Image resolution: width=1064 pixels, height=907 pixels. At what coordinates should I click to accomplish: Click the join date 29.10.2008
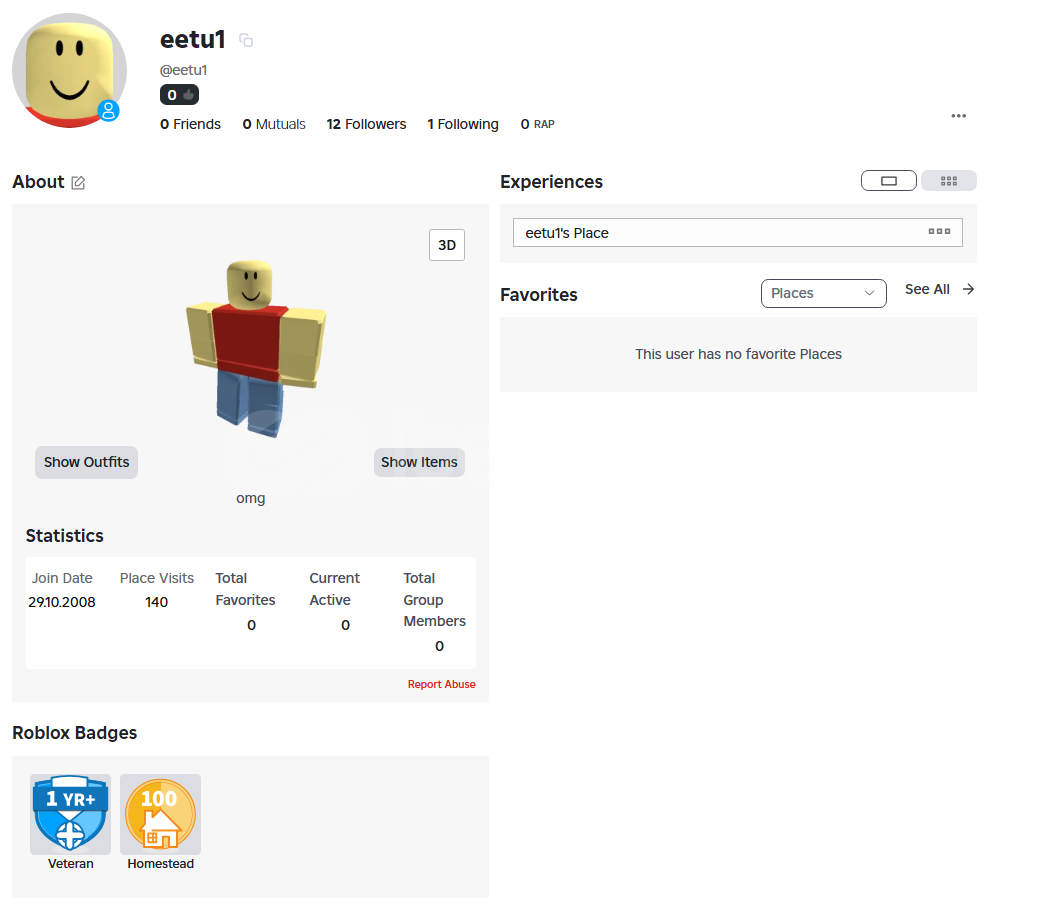(62, 602)
